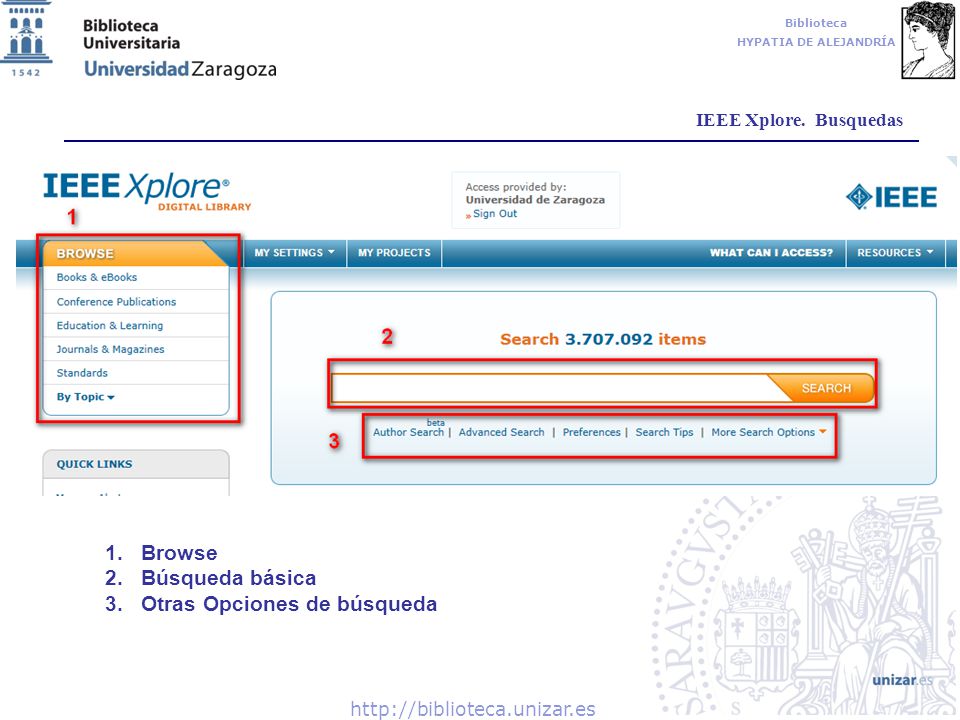
Task: Click the Hypatia de Alejandría portrait
Action: click(x=928, y=40)
